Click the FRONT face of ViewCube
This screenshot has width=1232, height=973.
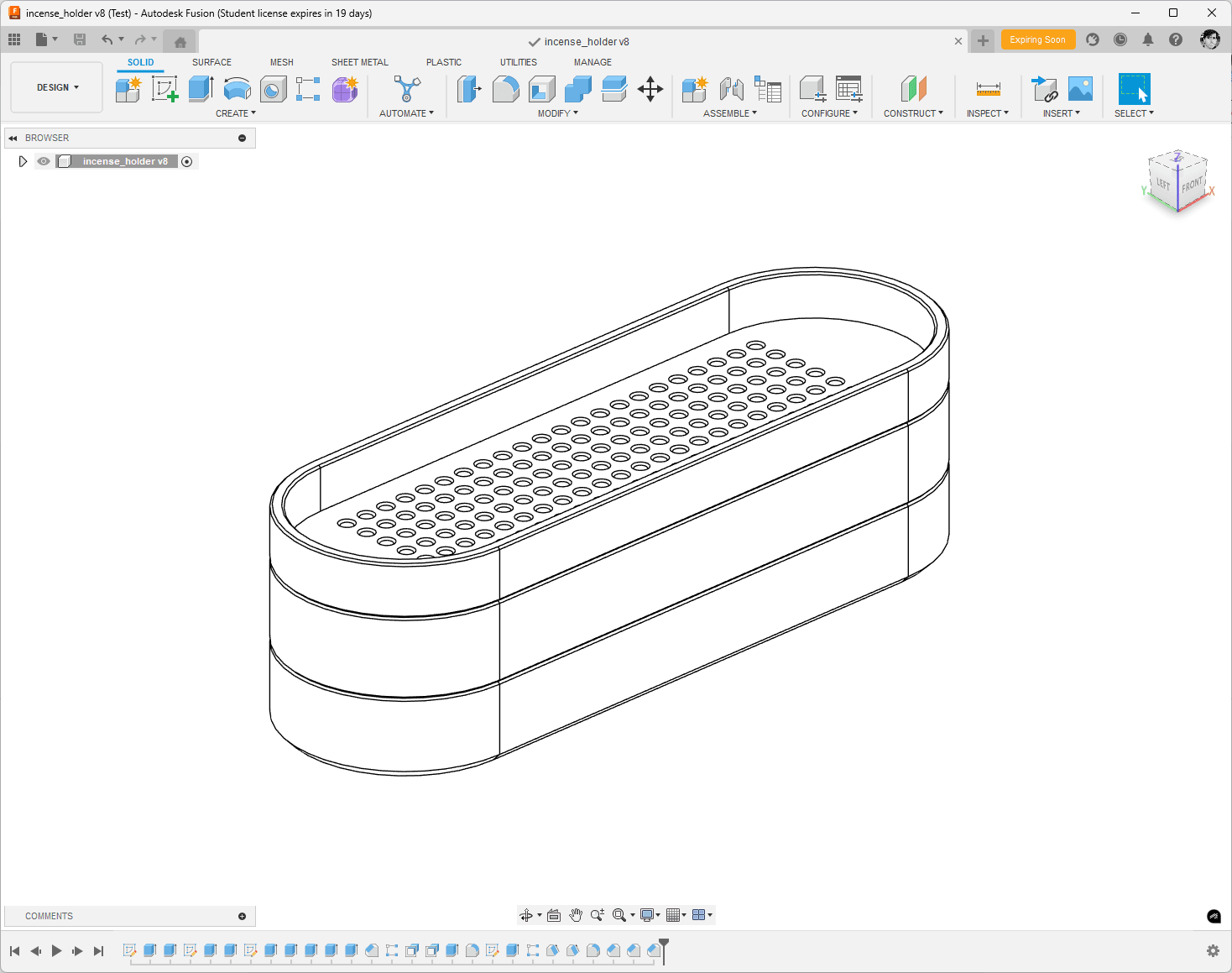pos(1192,185)
